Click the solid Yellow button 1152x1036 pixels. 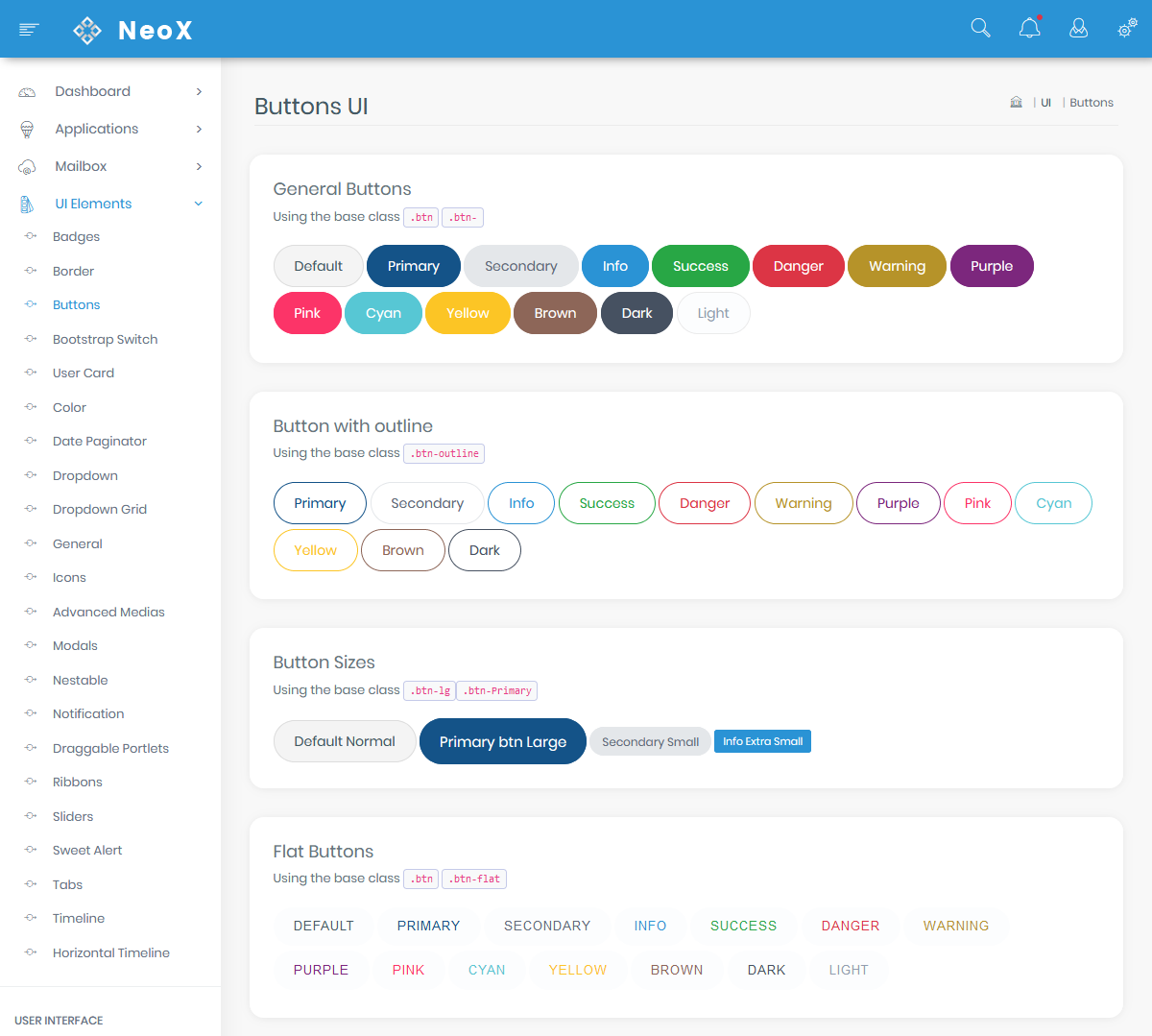[x=468, y=313]
